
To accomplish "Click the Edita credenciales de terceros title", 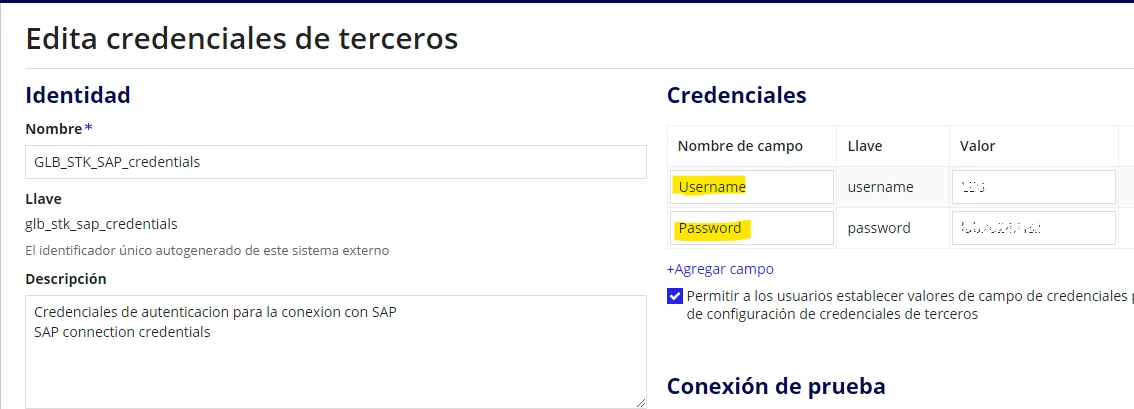I will [242, 38].
